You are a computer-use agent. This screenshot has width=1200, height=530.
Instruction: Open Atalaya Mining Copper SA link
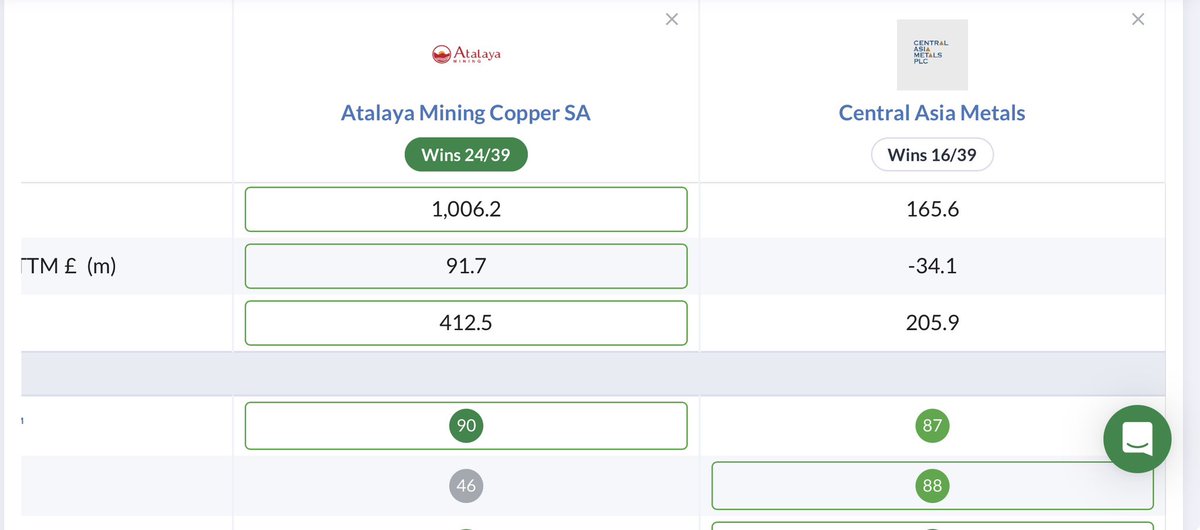(466, 113)
